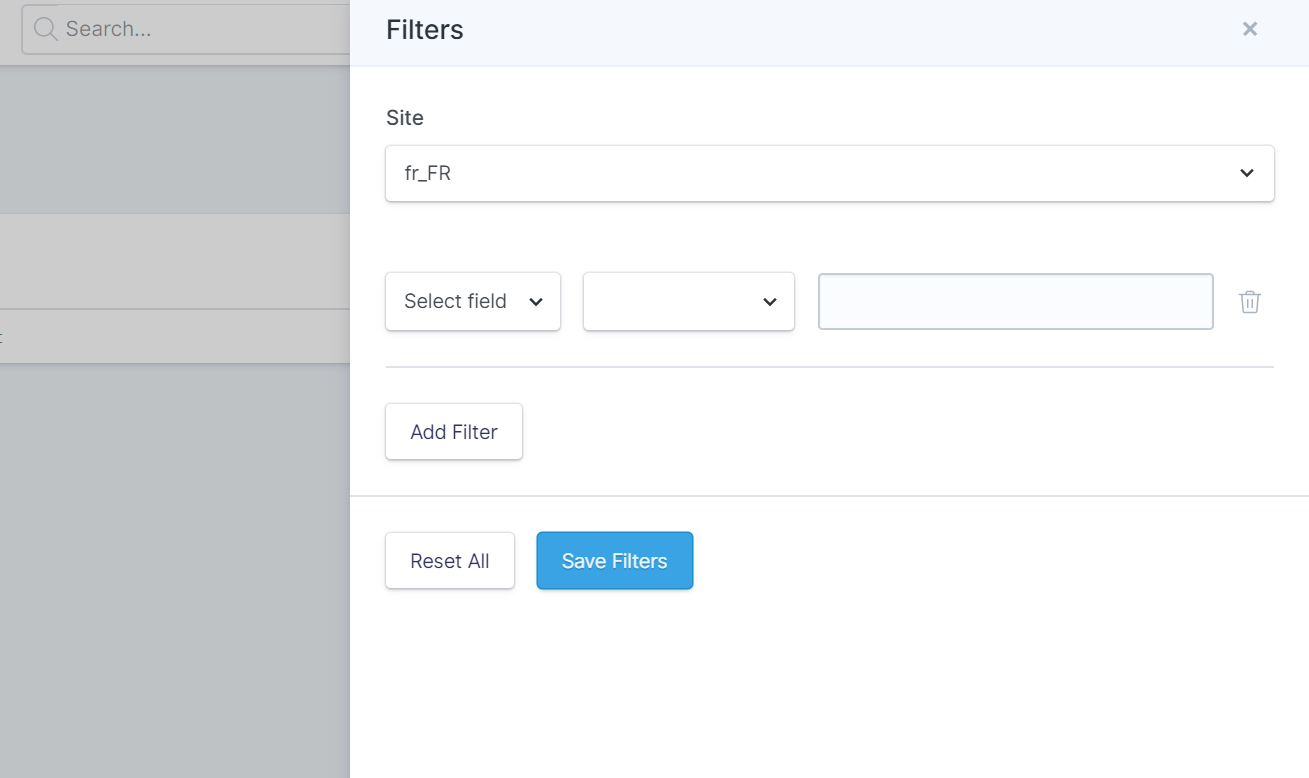This screenshot has height=778, width=1309.
Task: Pick a comparison operator for the filter
Action: coord(688,301)
